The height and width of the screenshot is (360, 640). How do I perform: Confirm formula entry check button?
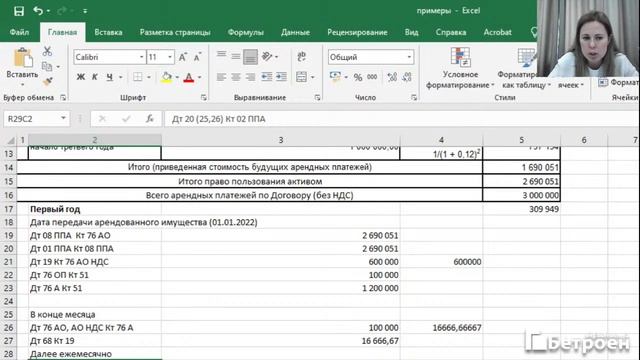(126, 119)
